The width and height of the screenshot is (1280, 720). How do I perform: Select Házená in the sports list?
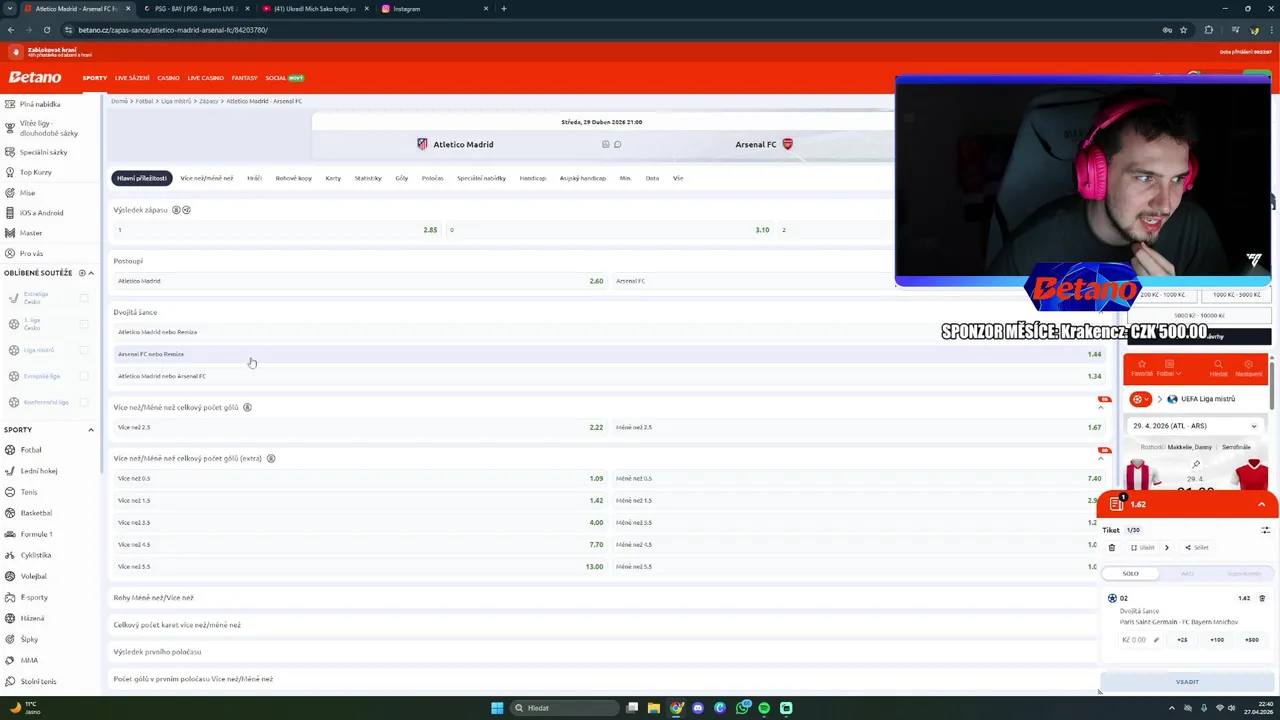(32, 618)
